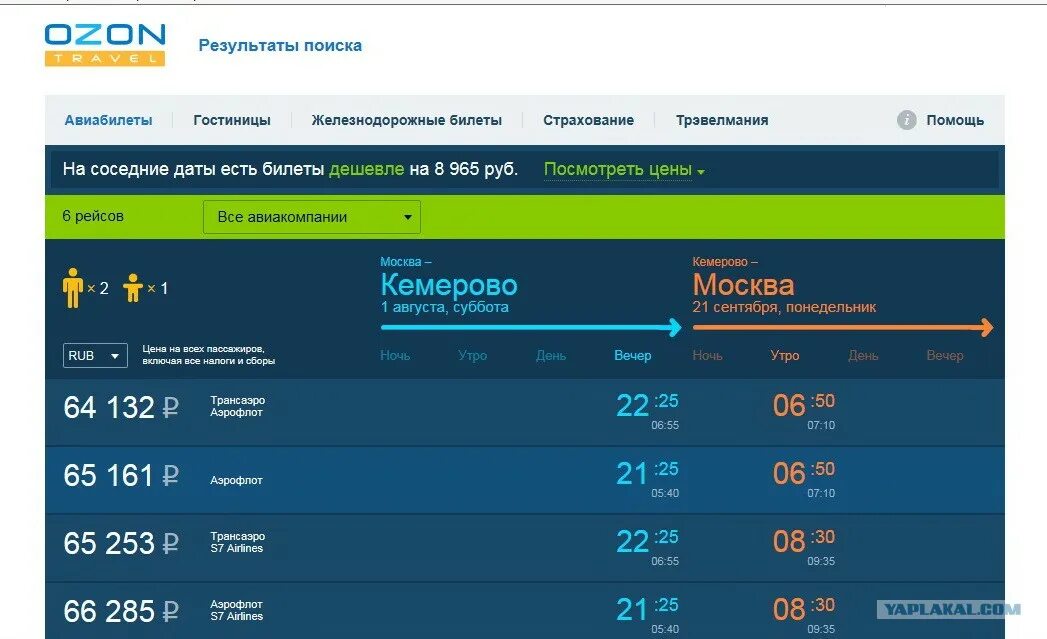Click 08:30 return in 66 285 row
This screenshot has width=1047, height=639.
pos(804,609)
